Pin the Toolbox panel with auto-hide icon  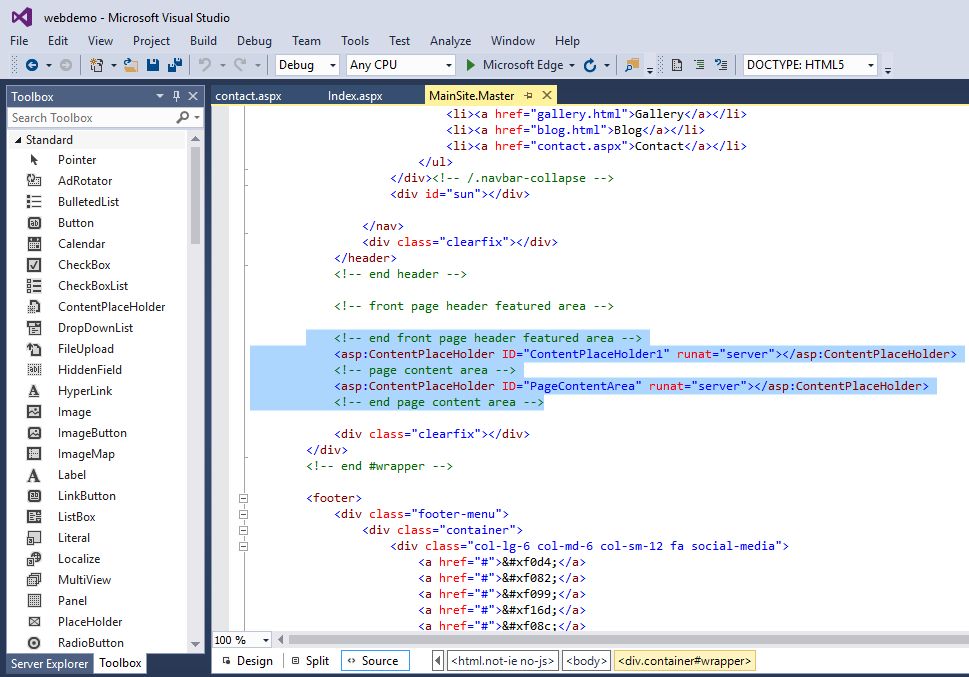[176, 96]
